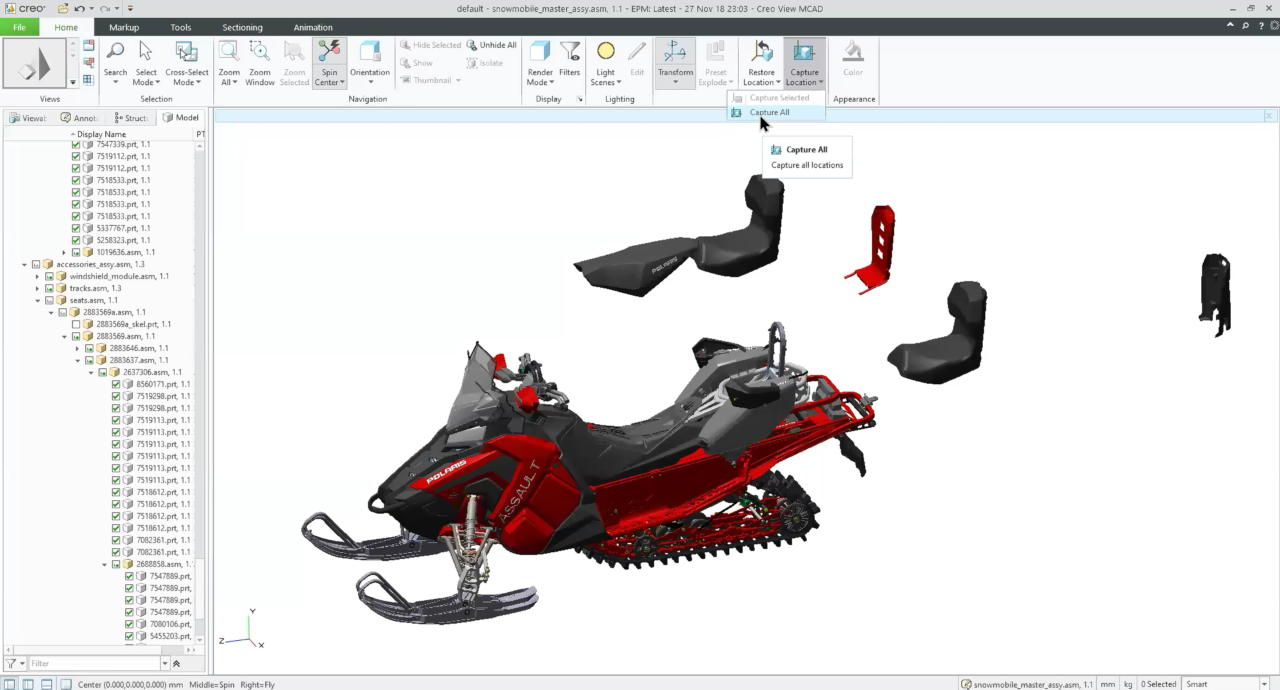Click the Select Mode arrow icon

(x=146, y=52)
